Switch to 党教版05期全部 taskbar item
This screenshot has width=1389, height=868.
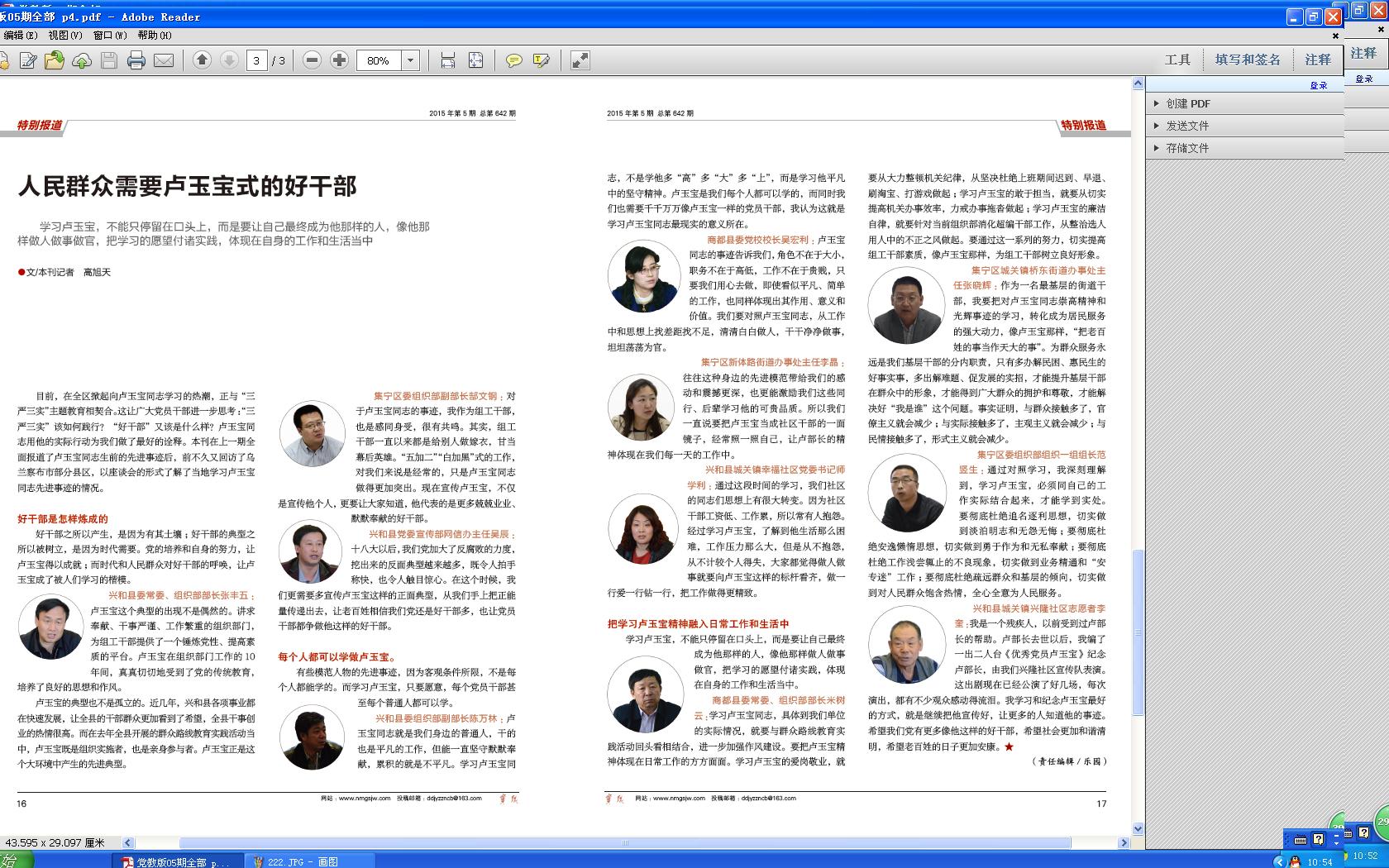click(x=176, y=861)
